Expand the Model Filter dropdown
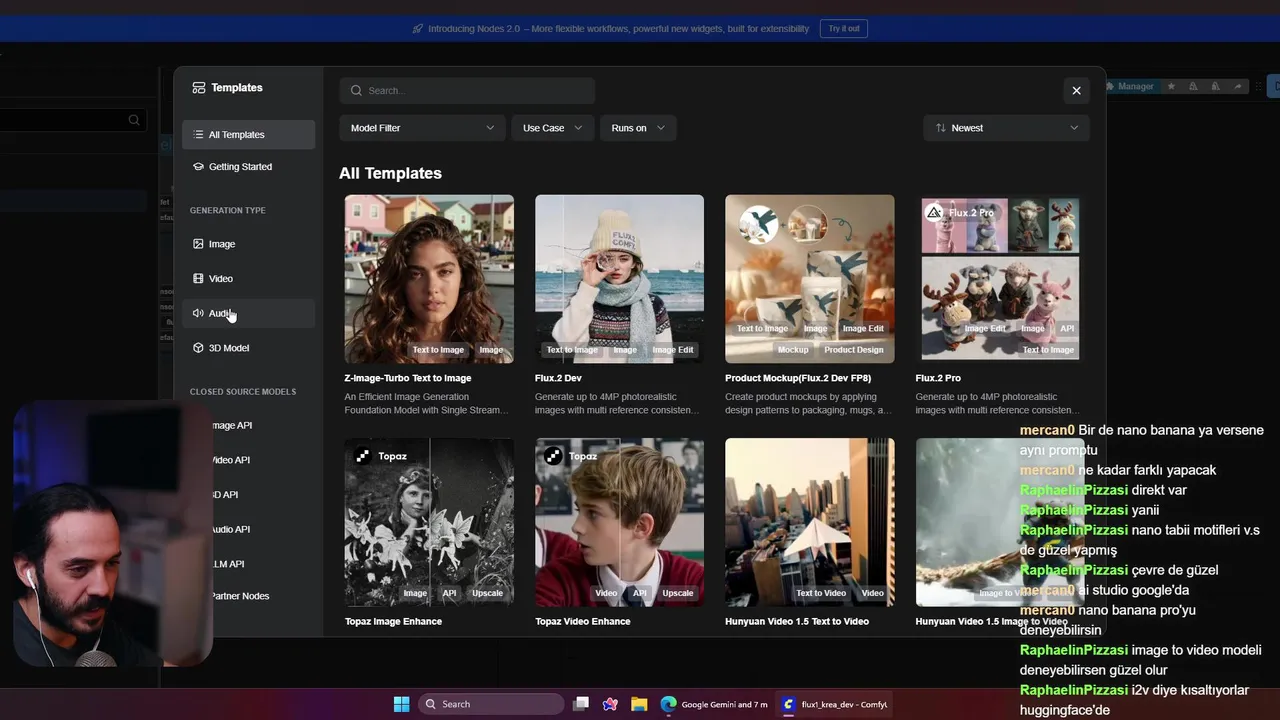Viewport: 1280px width, 720px height. (x=423, y=128)
